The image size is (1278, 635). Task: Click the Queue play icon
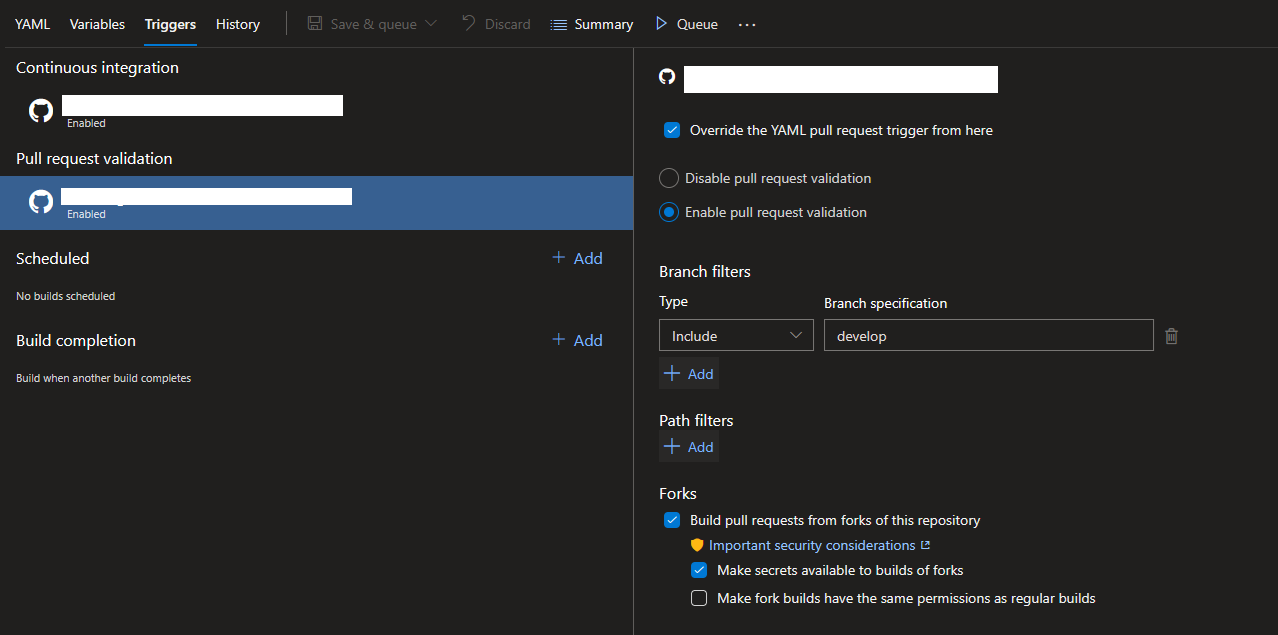(x=661, y=23)
